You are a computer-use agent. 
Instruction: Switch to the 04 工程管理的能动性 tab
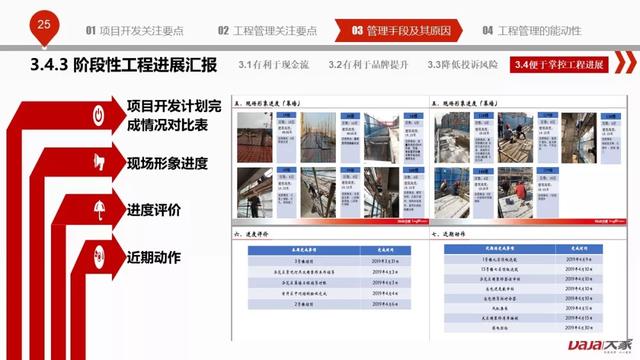532,31
